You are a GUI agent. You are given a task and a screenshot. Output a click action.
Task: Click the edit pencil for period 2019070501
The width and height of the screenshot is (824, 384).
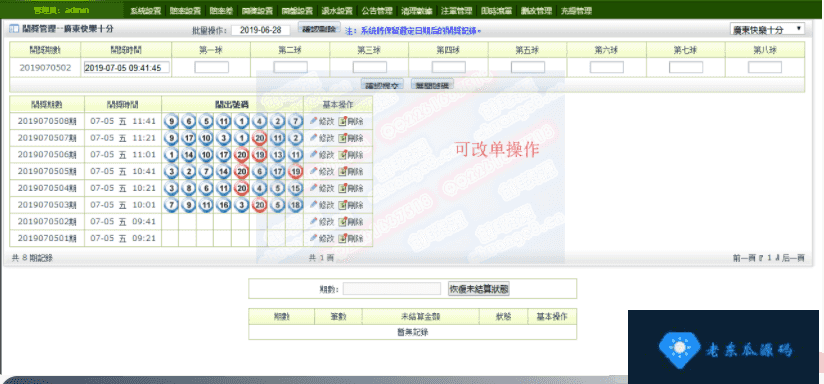[x=314, y=238]
